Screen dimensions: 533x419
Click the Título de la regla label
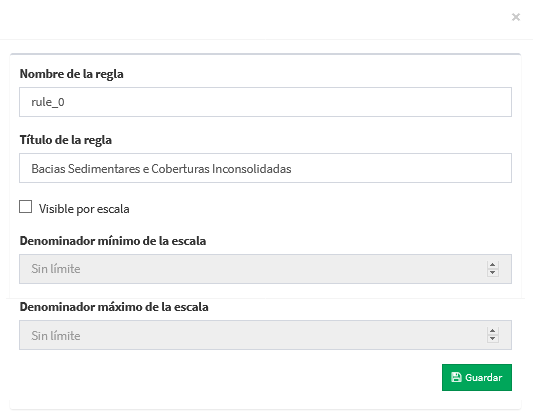pos(66,140)
